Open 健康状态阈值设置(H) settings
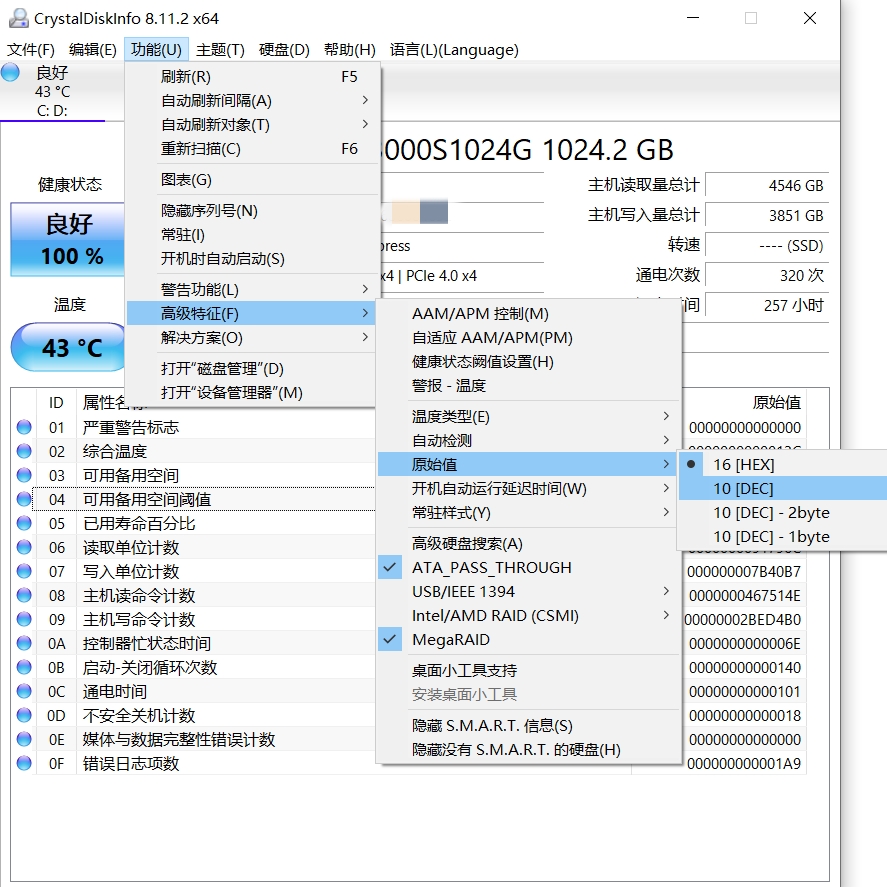This screenshot has height=887, width=887. tap(528, 361)
